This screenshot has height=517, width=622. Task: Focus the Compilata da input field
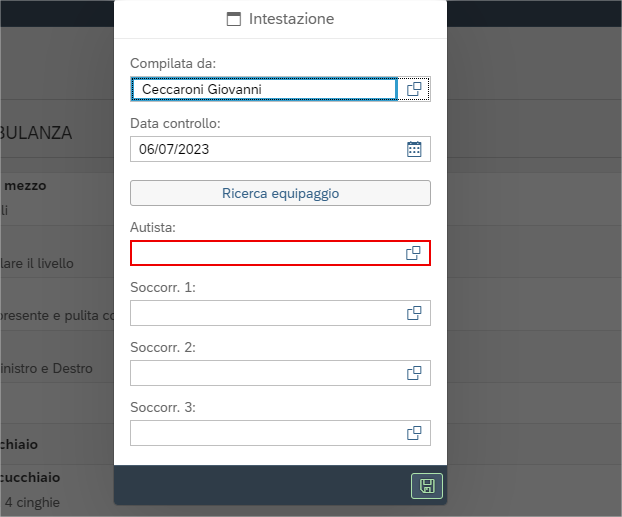pyautogui.click(x=264, y=89)
